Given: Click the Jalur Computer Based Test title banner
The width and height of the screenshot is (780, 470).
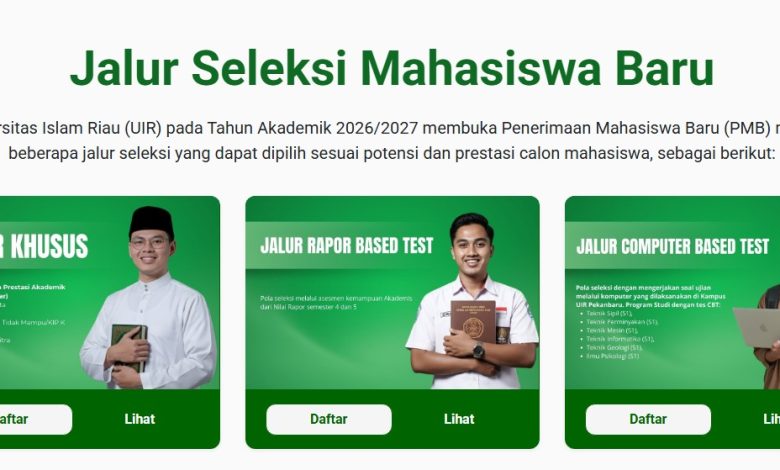Looking at the screenshot, I should tap(673, 246).
